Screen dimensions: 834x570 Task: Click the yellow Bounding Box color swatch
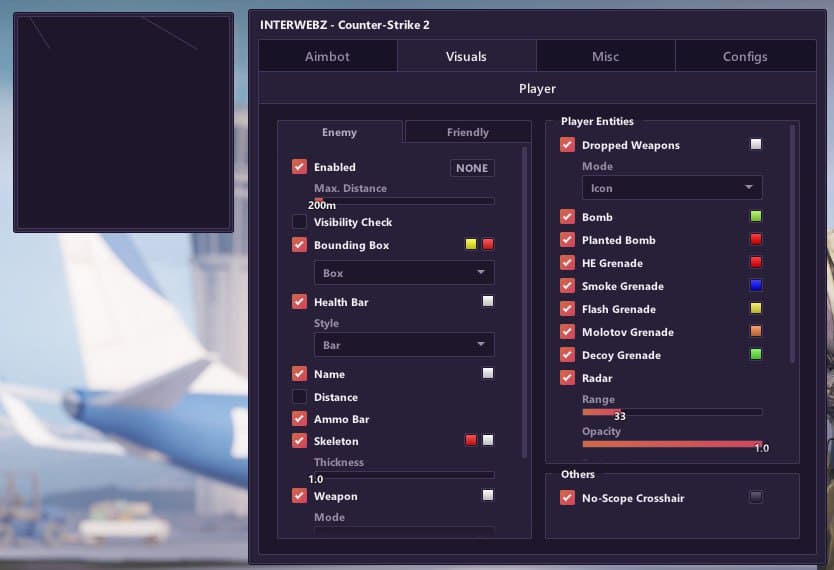coord(471,244)
